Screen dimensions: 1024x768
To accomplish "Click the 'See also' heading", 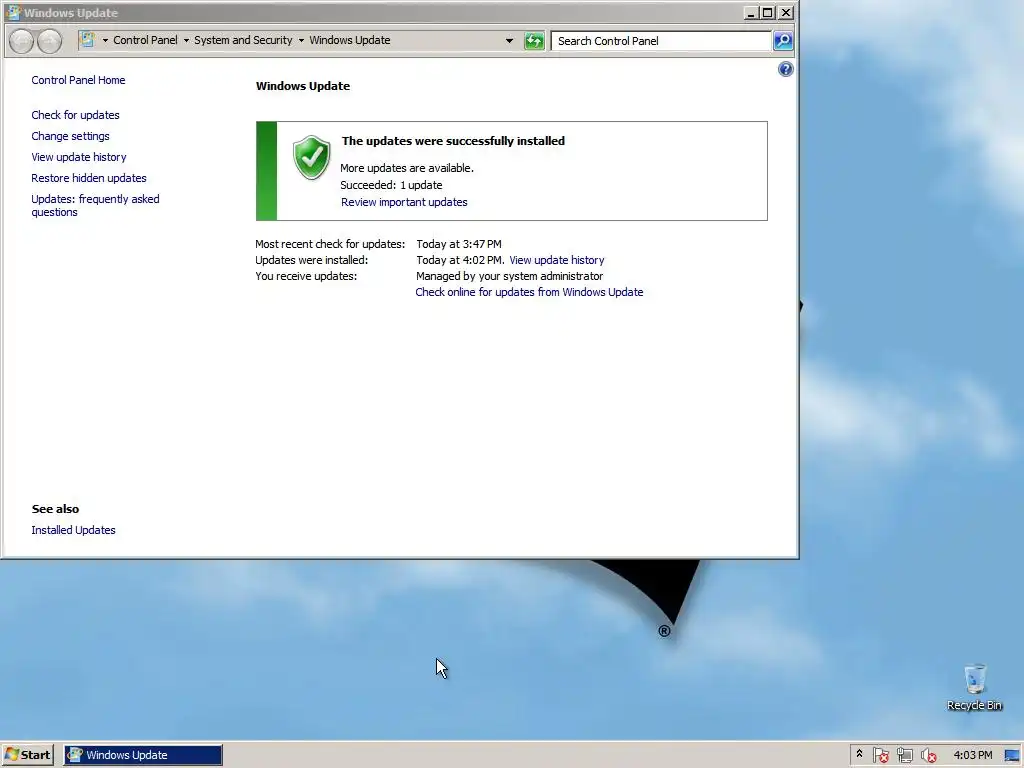I will 56,509.
